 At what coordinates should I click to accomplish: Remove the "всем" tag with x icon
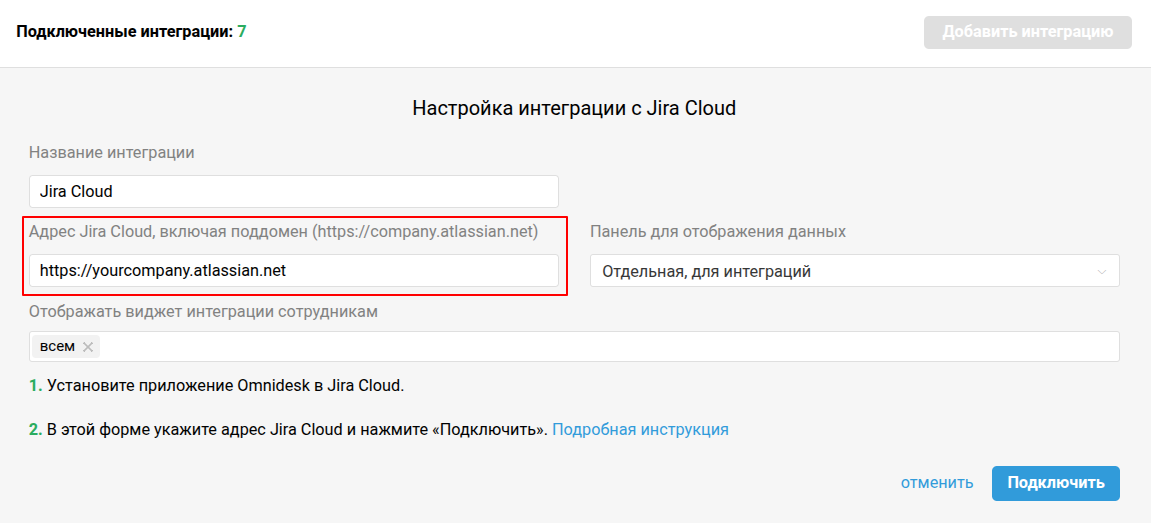[x=88, y=347]
